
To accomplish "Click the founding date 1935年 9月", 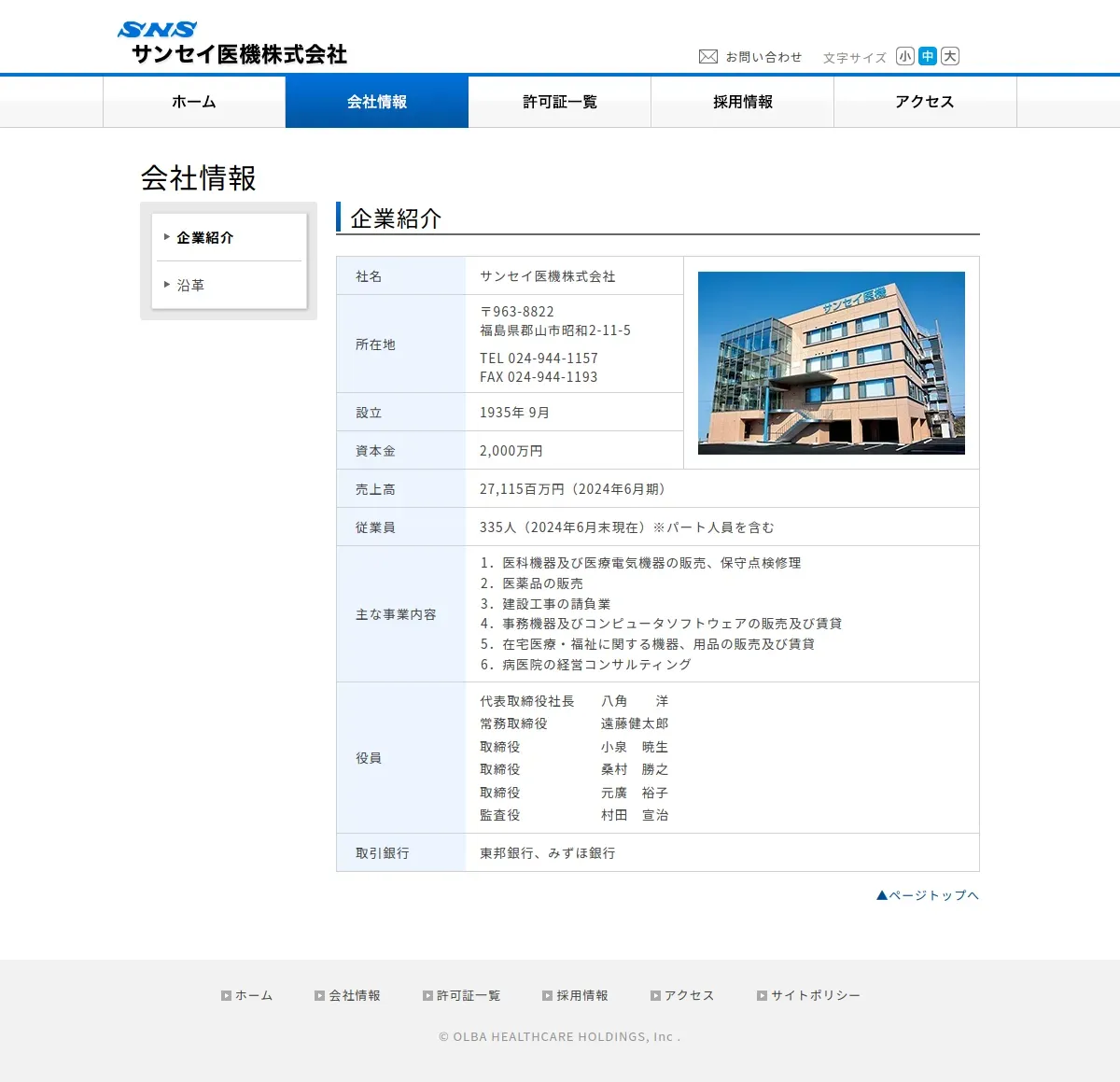I will [x=514, y=413].
